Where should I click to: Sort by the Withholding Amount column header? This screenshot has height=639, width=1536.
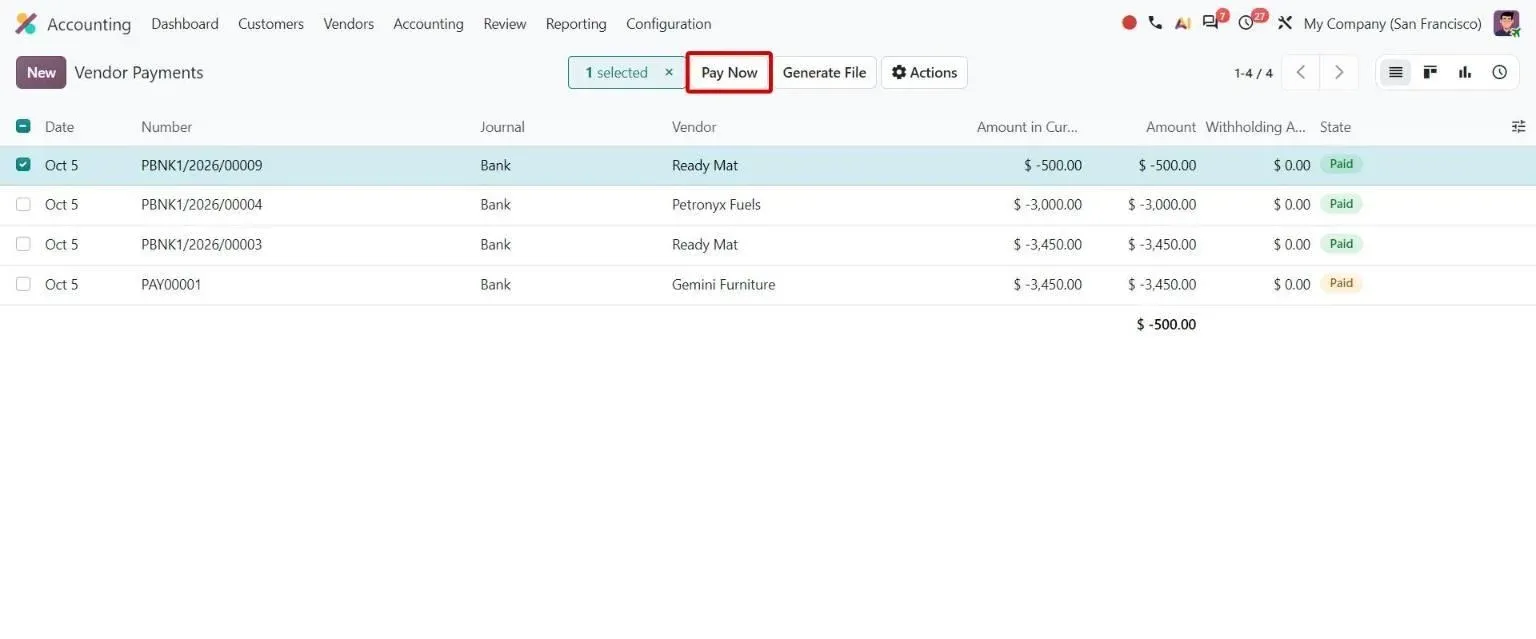[x=1256, y=127]
